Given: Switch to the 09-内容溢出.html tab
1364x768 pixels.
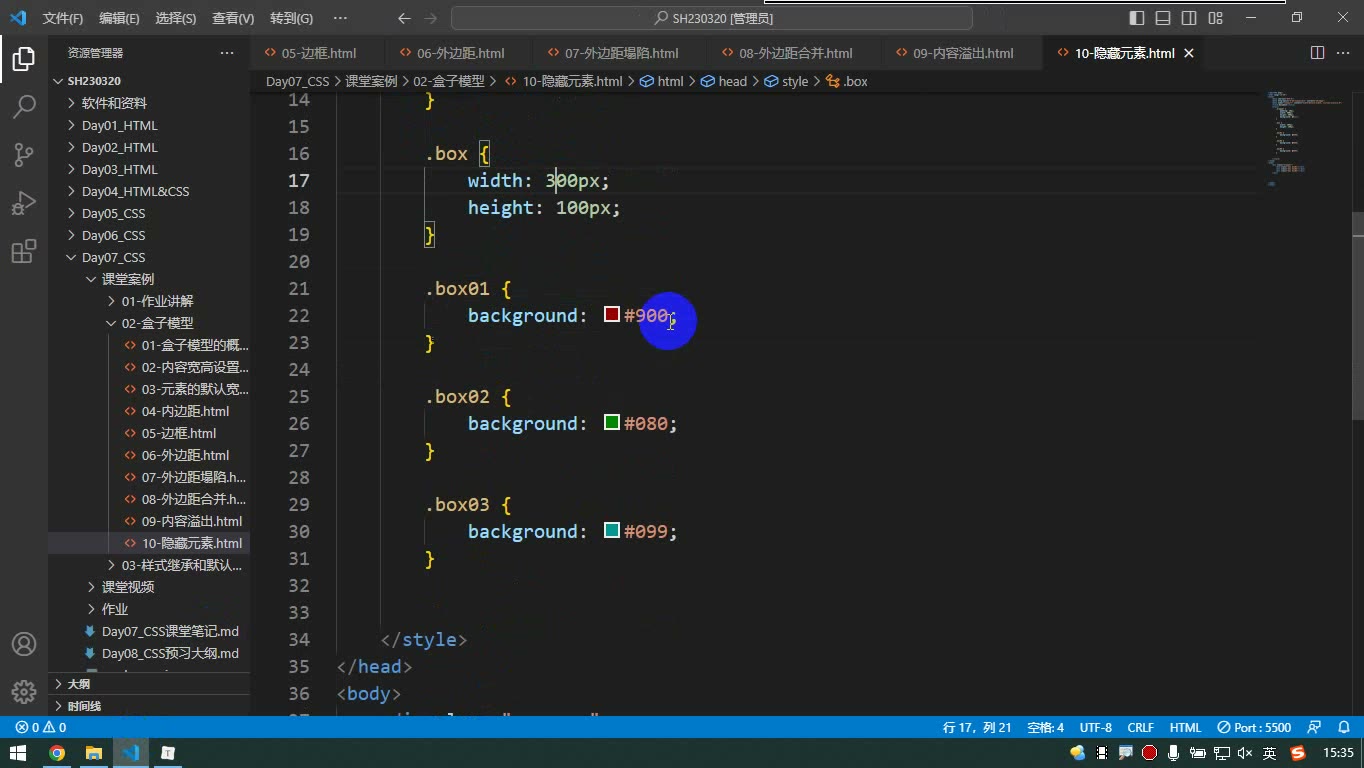Looking at the screenshot, I should tap(962, 53).
